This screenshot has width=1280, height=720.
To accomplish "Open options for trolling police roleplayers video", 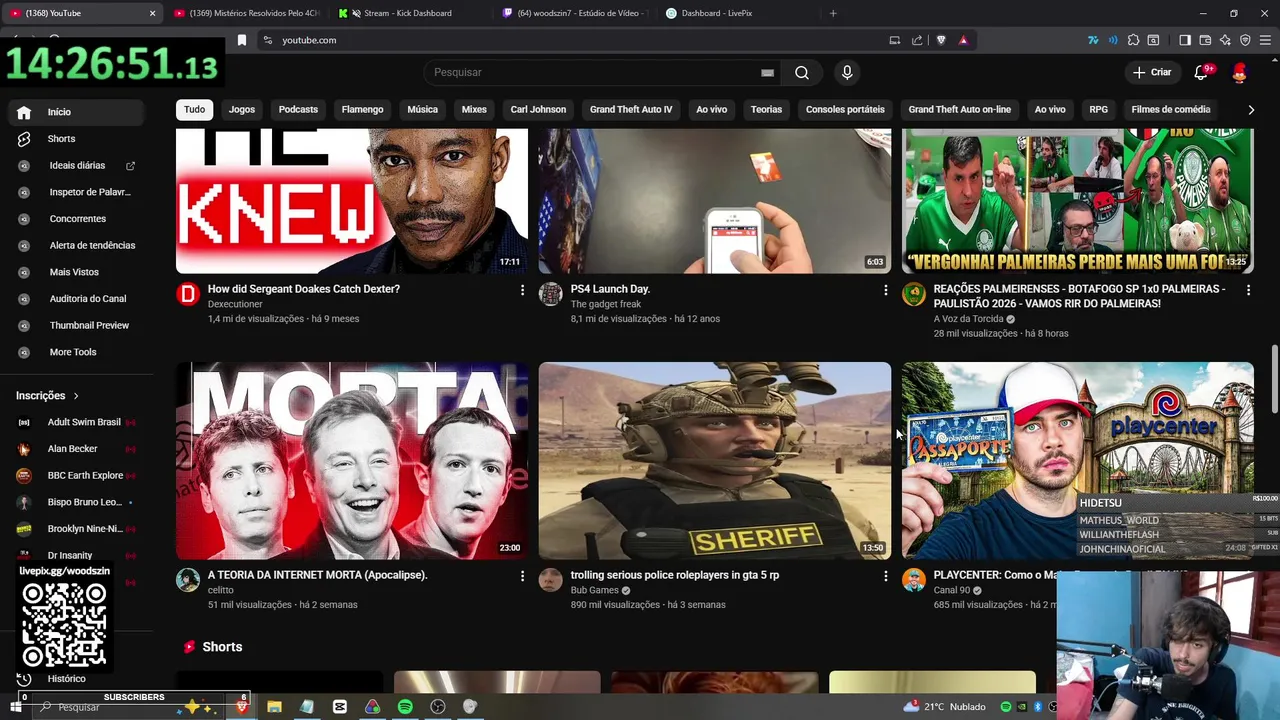I will tap(885, 576).
